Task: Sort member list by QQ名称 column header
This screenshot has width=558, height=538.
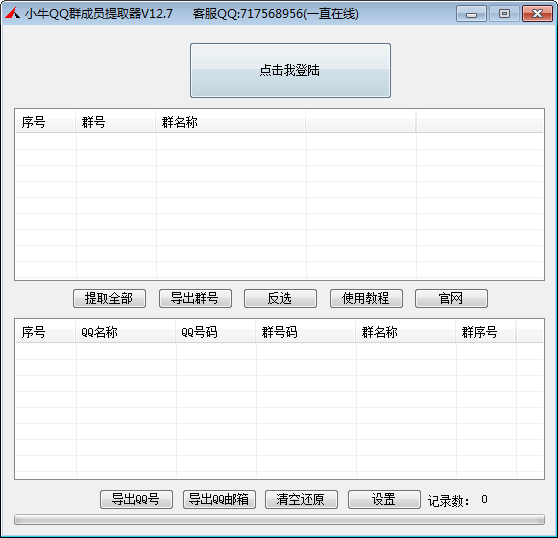Action: 126,332
